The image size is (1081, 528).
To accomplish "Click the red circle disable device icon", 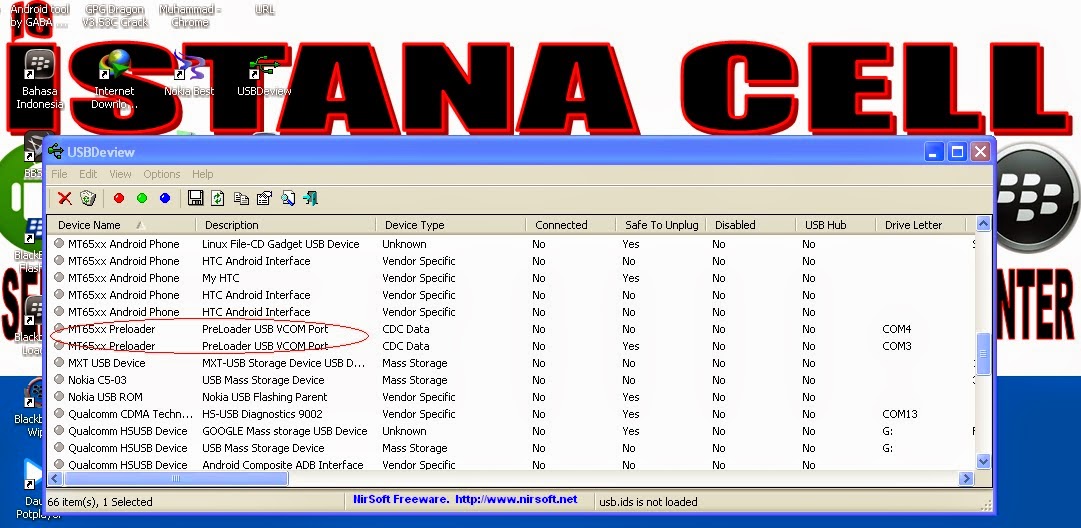I will coord(119,199).
